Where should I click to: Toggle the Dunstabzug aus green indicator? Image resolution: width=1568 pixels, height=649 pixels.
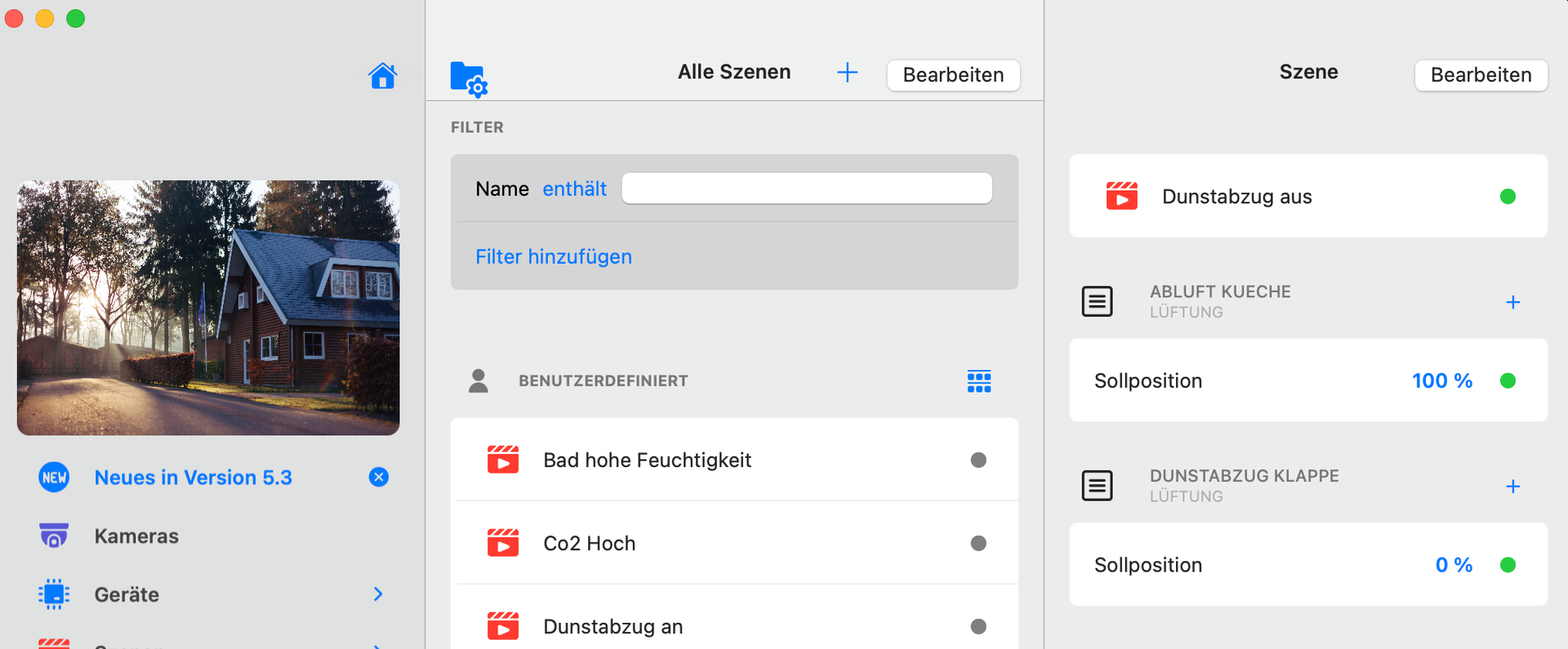(1508, 197)
